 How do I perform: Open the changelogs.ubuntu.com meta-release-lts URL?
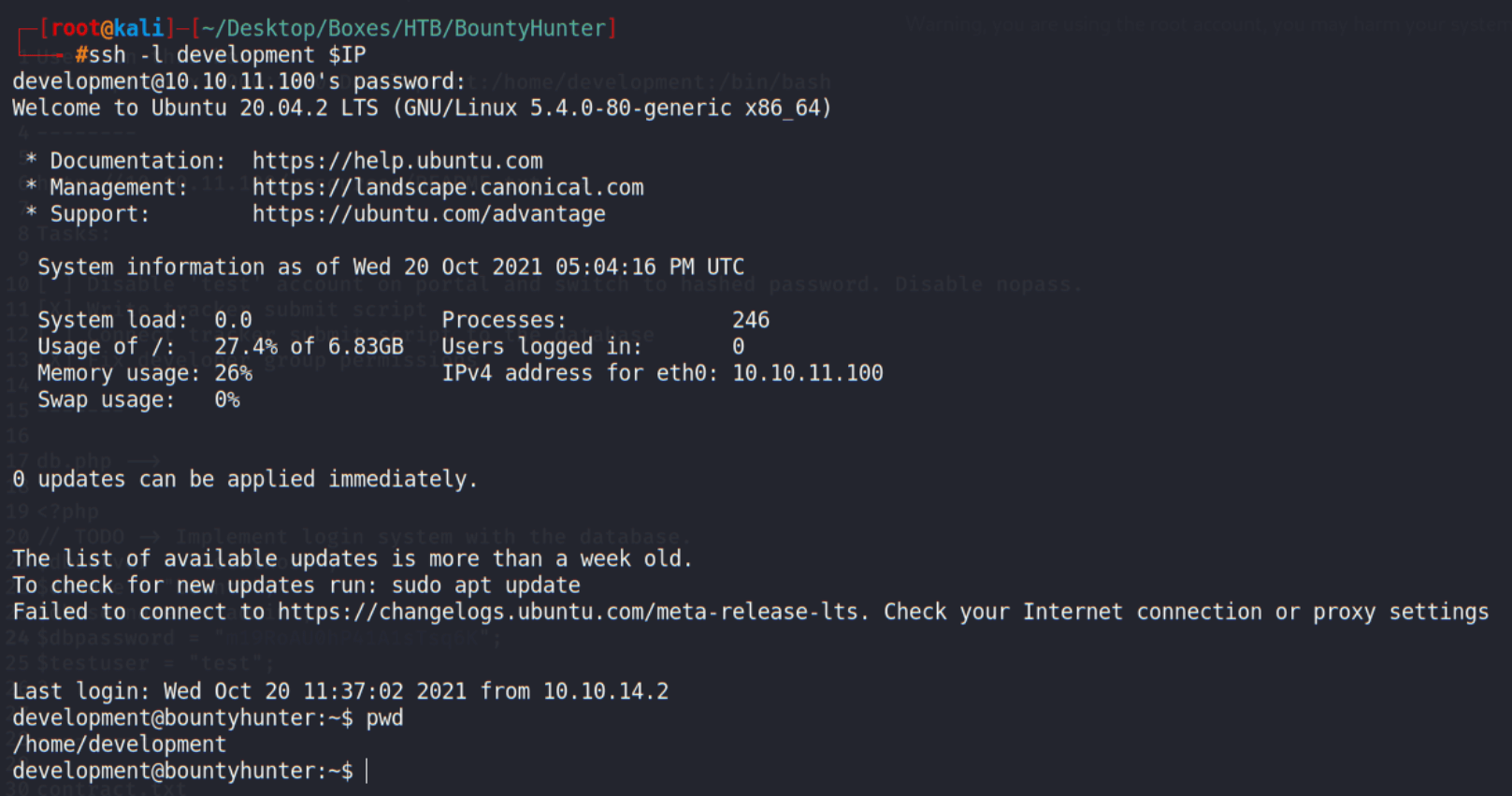click(568, 612)
